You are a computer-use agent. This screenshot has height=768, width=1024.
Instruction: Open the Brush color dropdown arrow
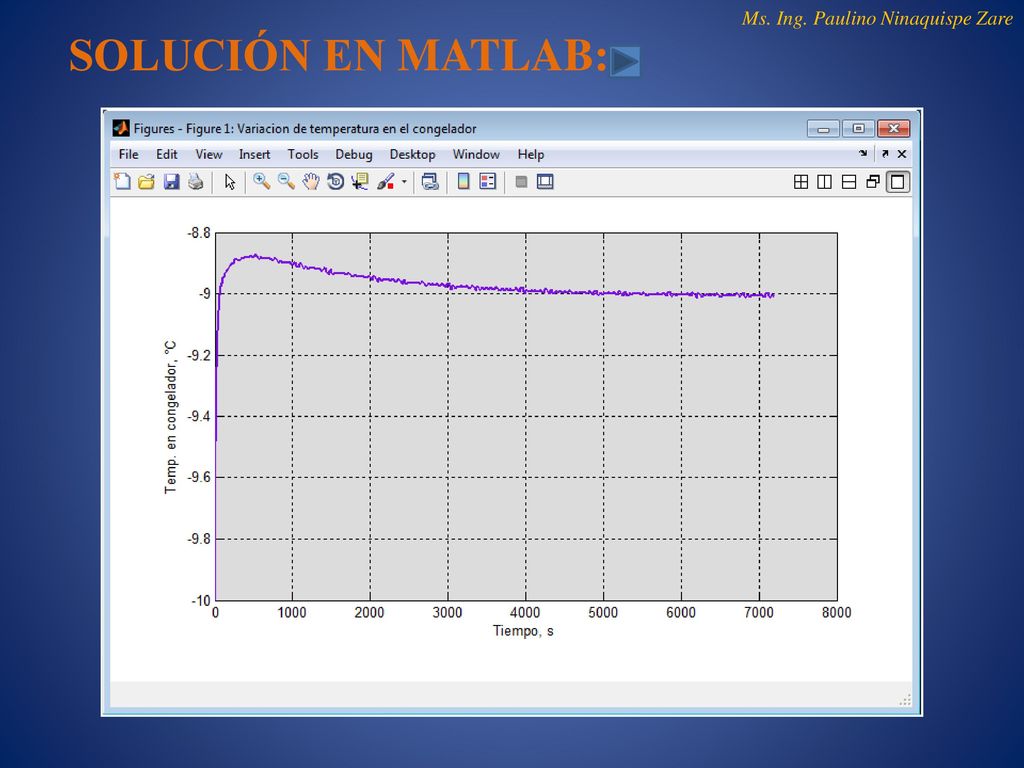coord(404,182)
